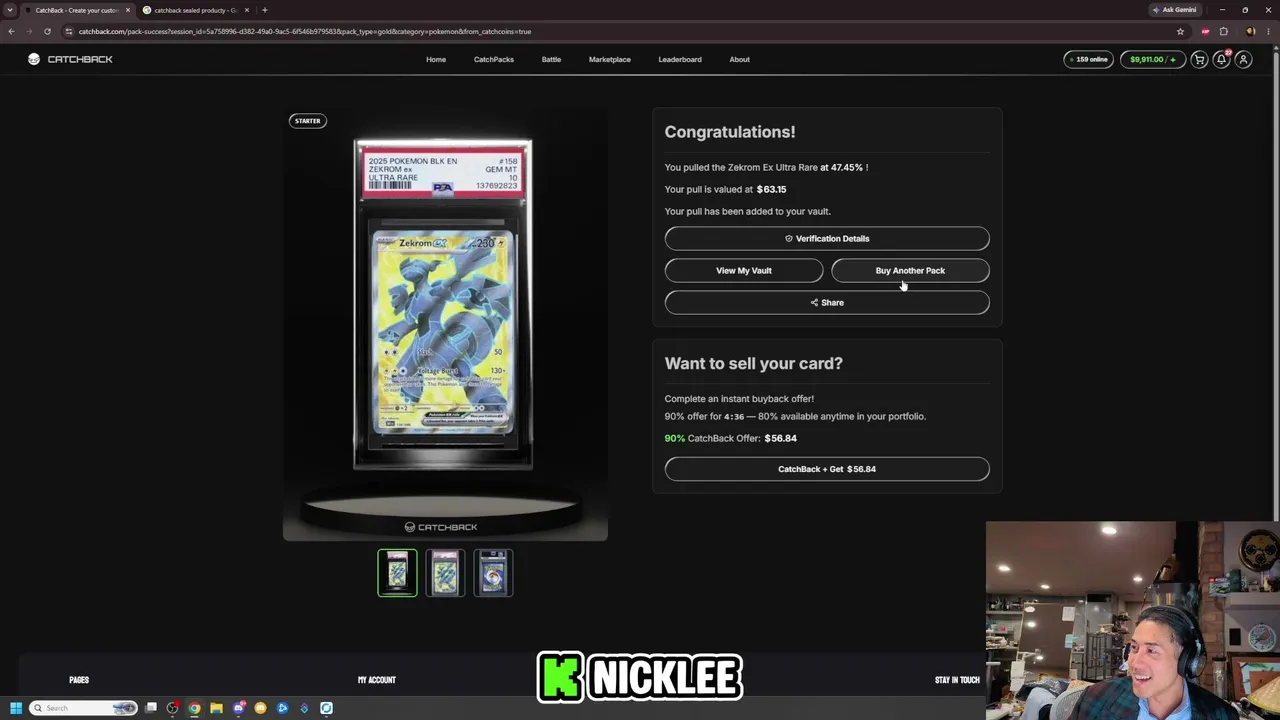Screen dimensions: 1280x720
Task: Click the browser address bar URL
Action: [305, 31]
